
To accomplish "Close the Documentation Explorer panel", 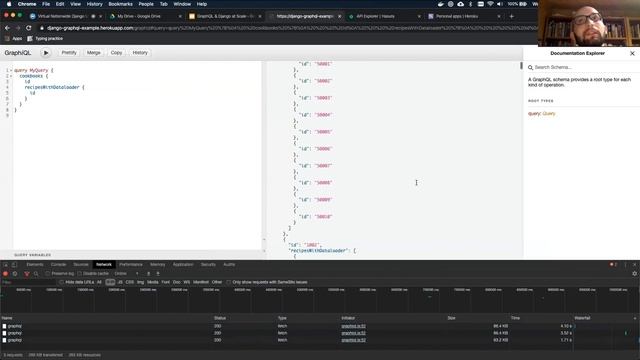I will pyautogui.click(x=632, y=53).
